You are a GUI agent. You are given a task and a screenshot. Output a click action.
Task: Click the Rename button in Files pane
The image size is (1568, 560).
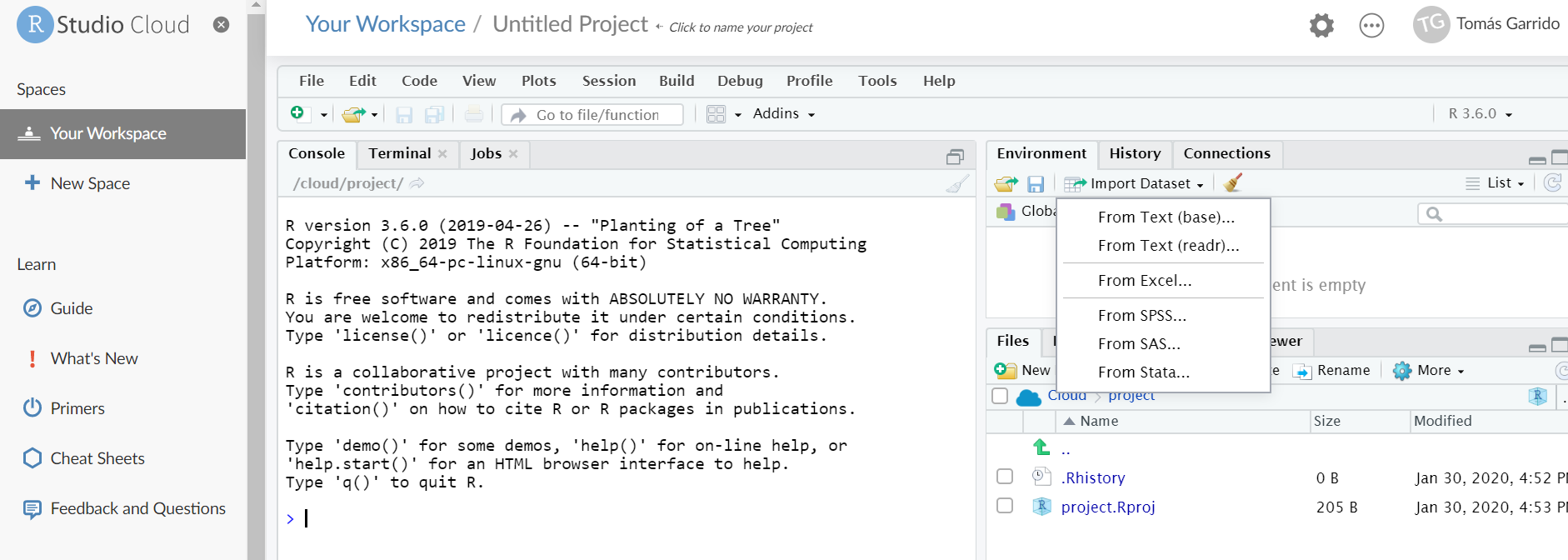point(1331,371)
